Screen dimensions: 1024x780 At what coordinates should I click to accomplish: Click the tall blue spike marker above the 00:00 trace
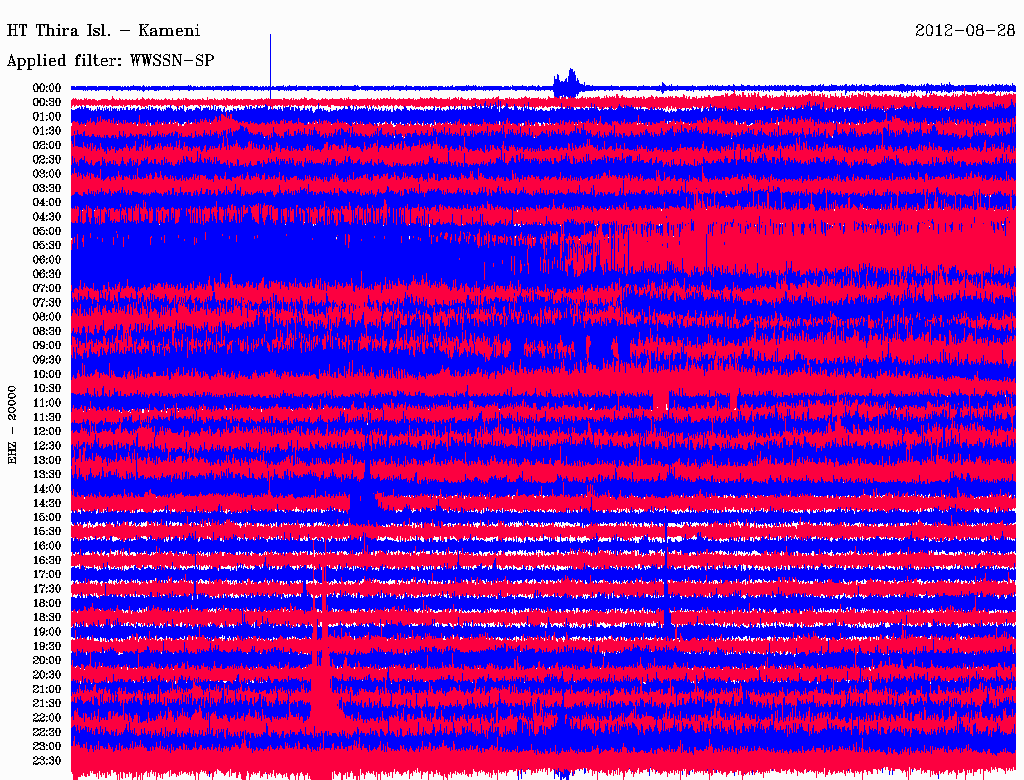(270, 65)
